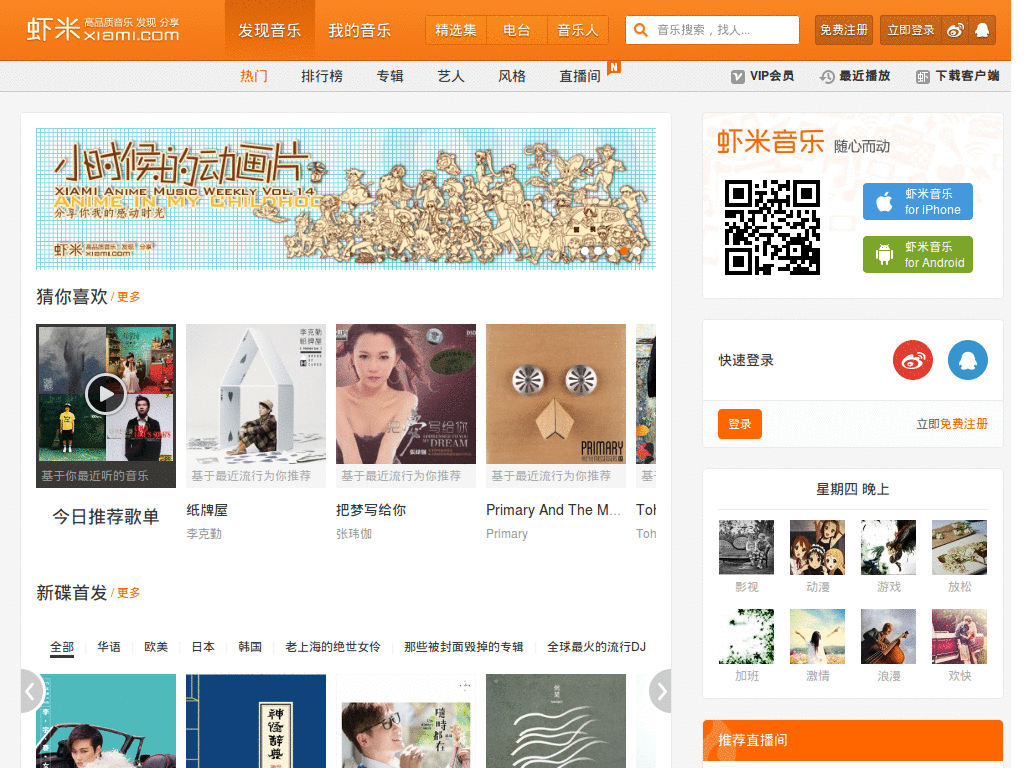Viewport: 1024px width, 768px height.
Task: Log in with the blue QQ quick login icon
Action: coord(967,360)
